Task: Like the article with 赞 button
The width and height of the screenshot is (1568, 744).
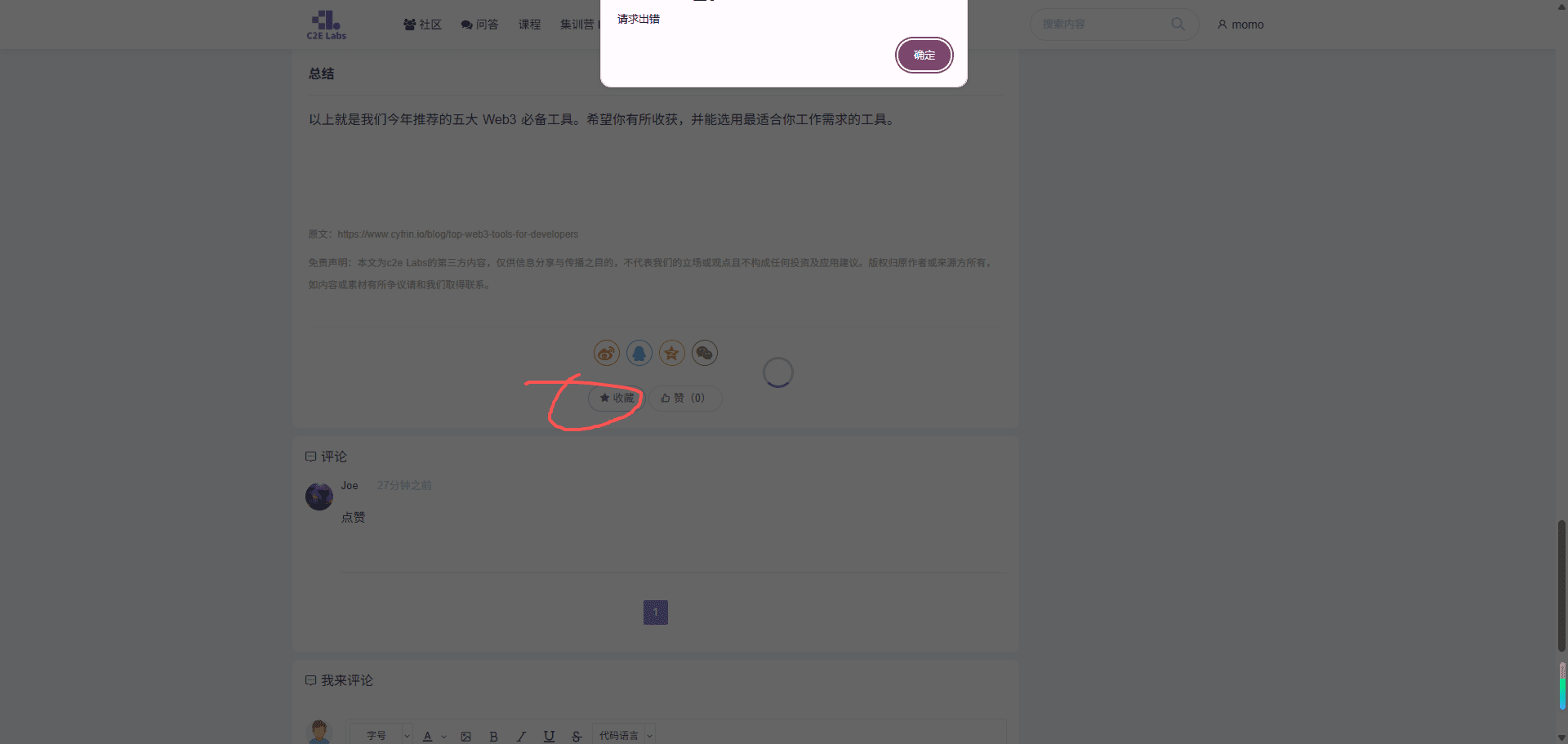Action: pyautogui.click(x=684, y=399)
